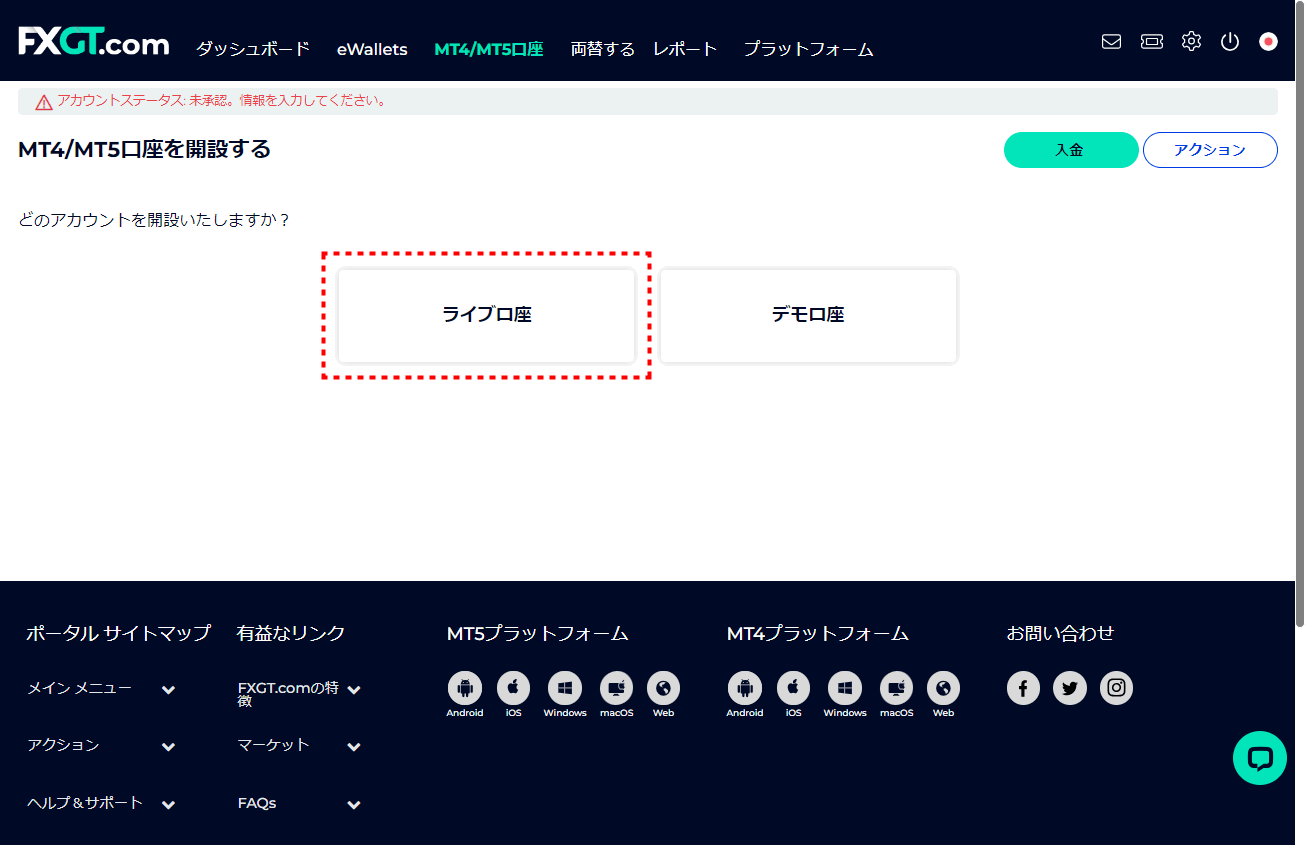Open MT4 Web terminal icon
The width and height of the screenshot is (1305, 845).
(943, 688)
